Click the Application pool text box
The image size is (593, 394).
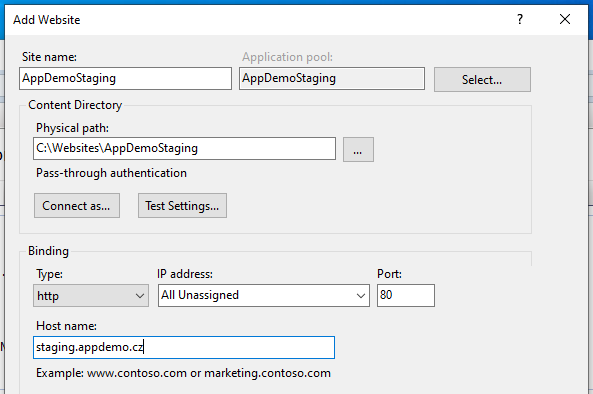pyautogui.click(x=332, y=78)
